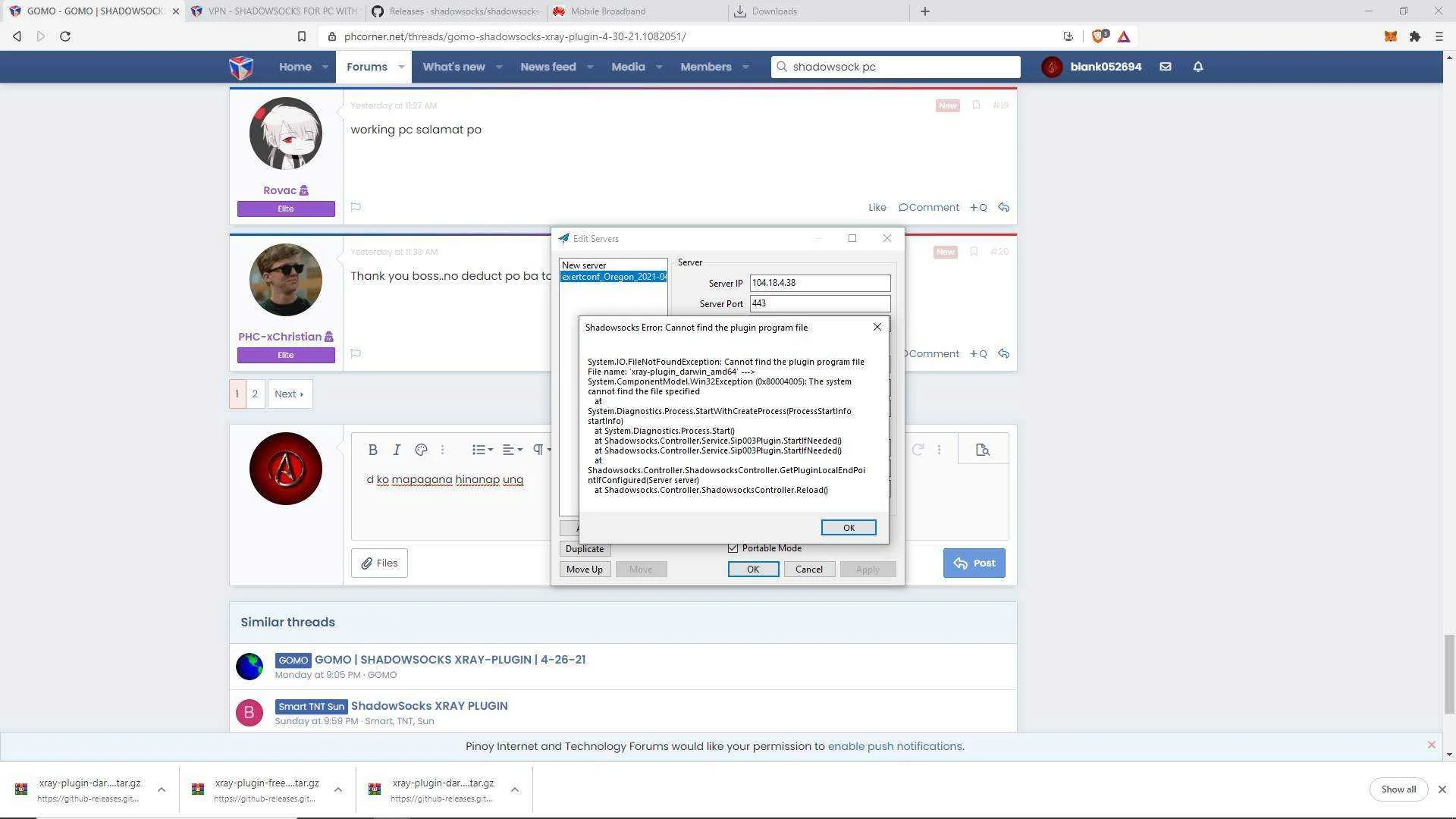The image size is (1456, 819).
Task: Attach files with the Files button
Action: pos(379,563)
